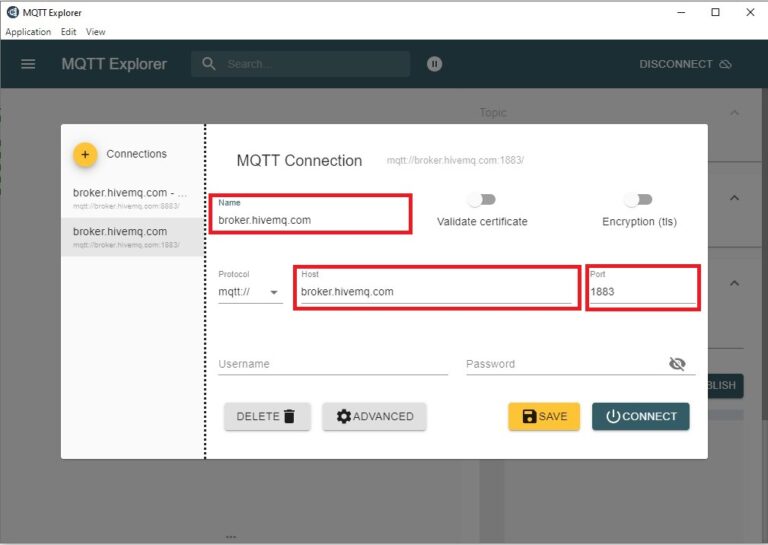
Task: Select the first broker.hivemq.com connection entry
Action: pyautogui.click(x=130, y=196)
